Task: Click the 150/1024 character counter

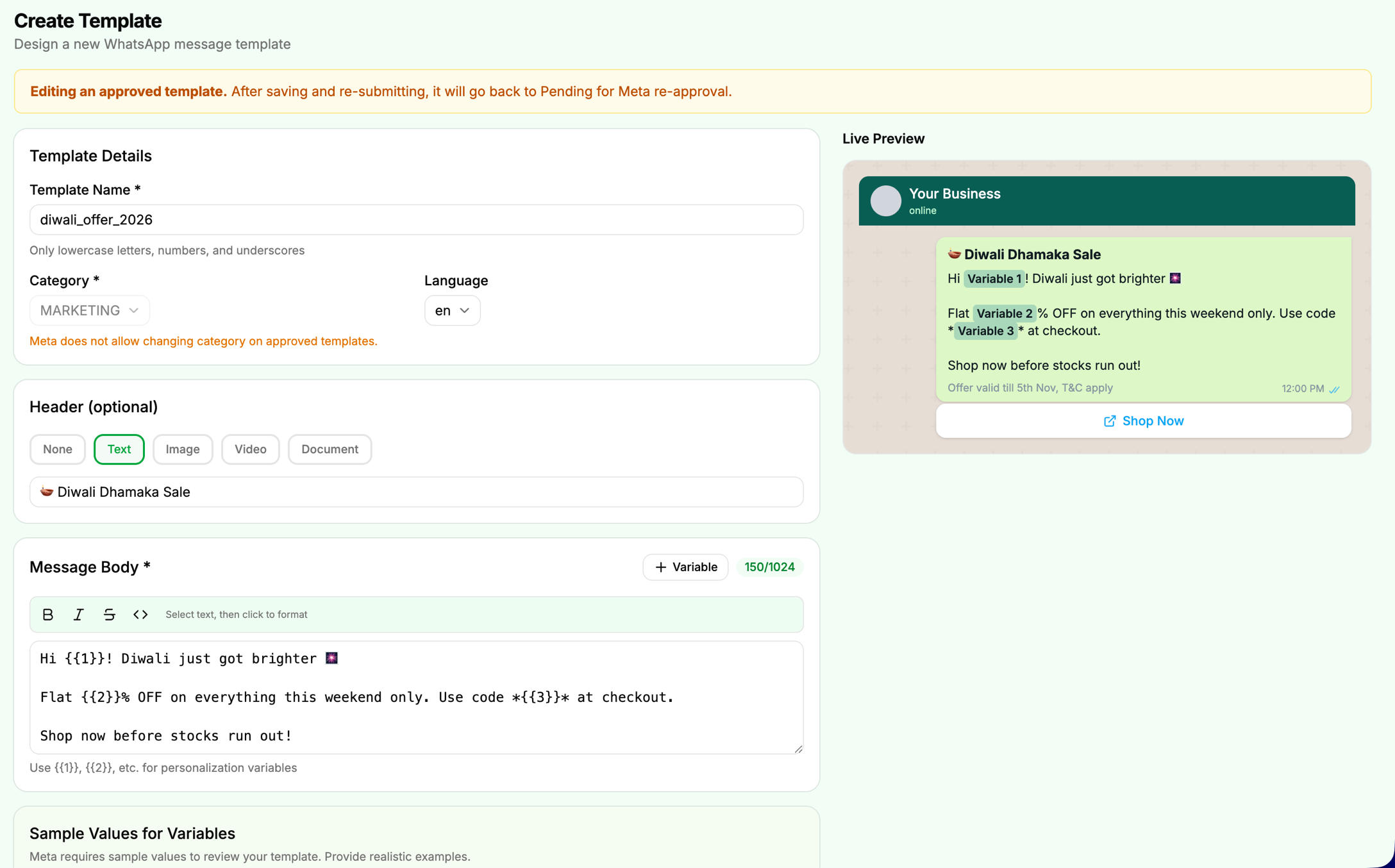Action: [x=769, y=567]
